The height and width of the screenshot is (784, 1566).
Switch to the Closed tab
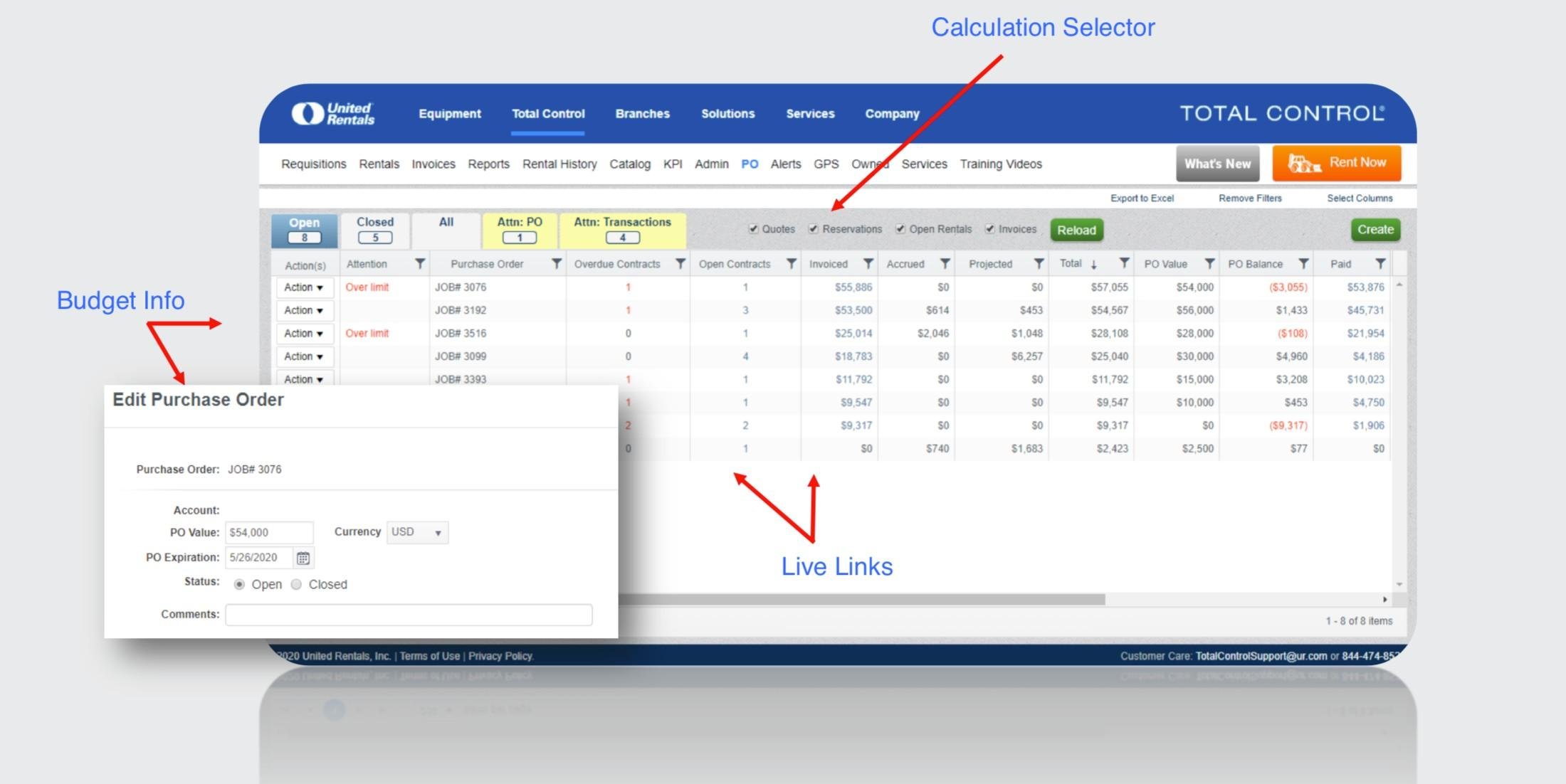tap(375, 230)
